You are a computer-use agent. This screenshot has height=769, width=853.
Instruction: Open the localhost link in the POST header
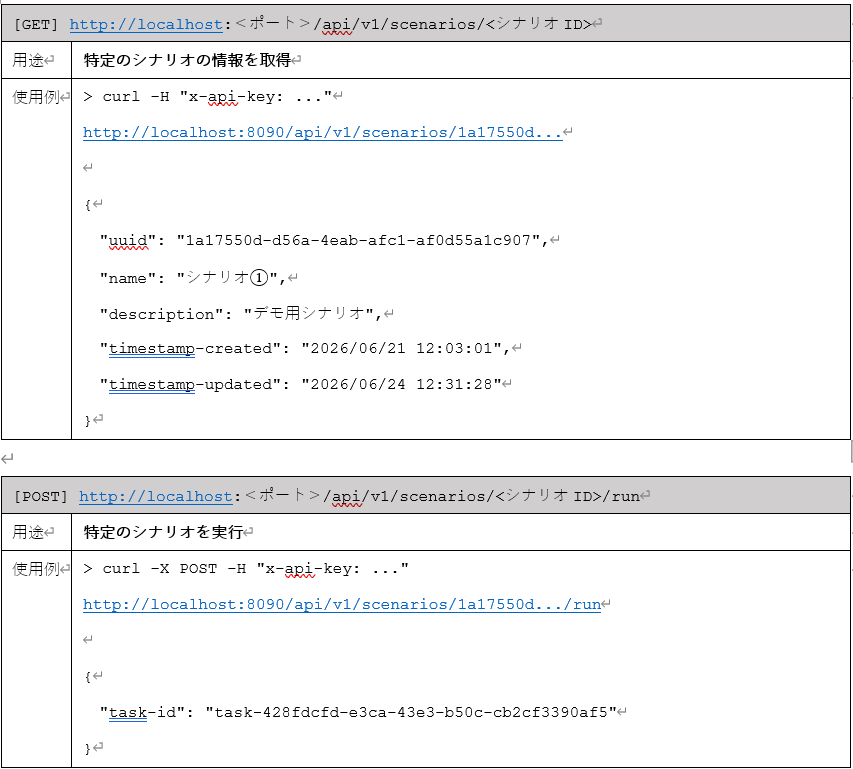(156, 496)
